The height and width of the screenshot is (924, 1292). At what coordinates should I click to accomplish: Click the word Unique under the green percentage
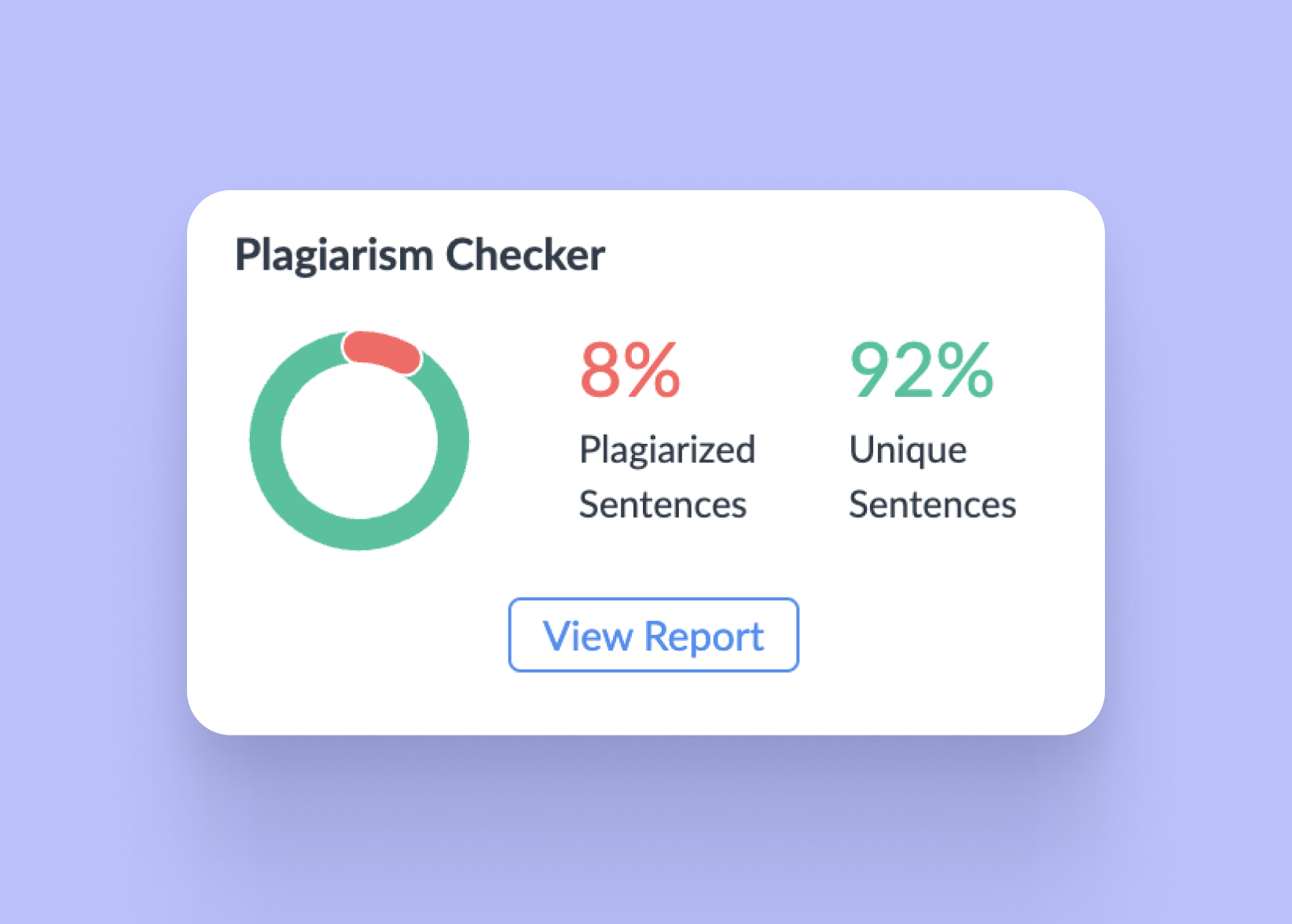coord(907,449)
